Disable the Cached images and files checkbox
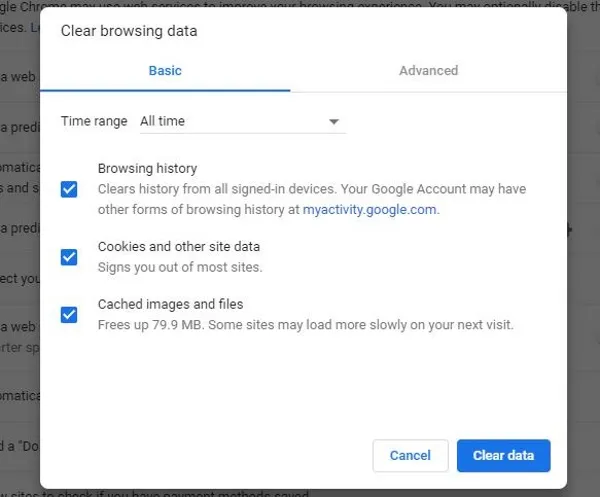The width and height of the screenshot is (600, 497). (x=69, y=315)
